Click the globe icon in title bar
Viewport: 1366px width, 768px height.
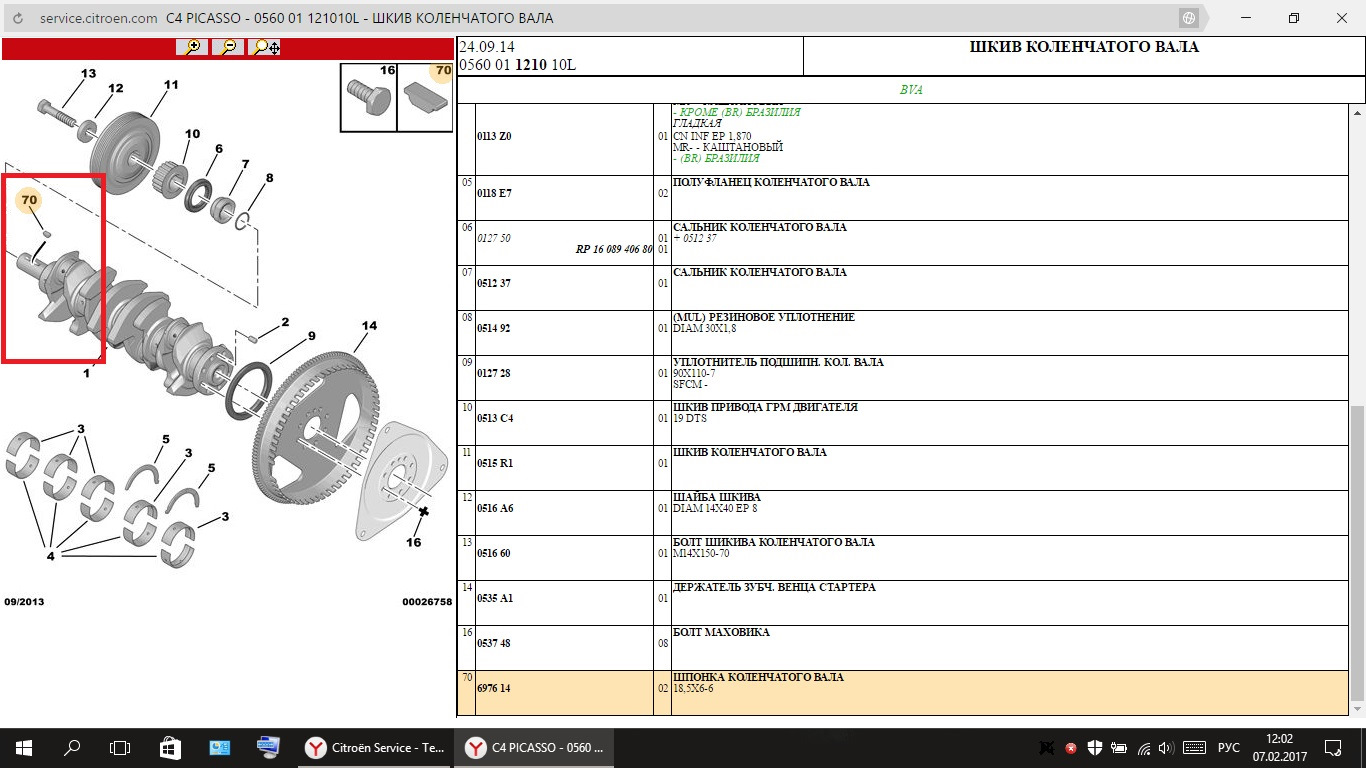pos(1188,18)
